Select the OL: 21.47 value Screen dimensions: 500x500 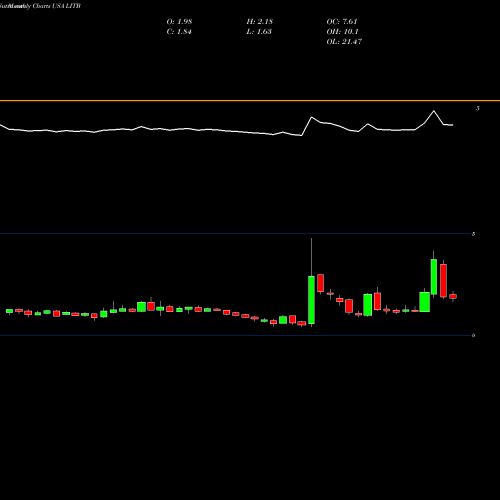point(344,42)
